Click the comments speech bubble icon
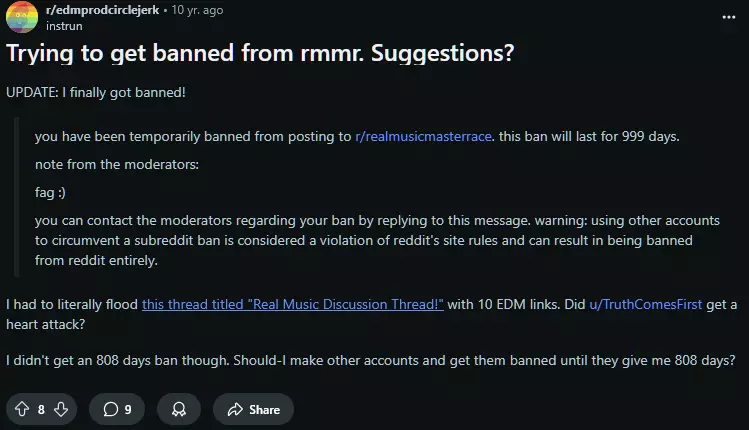The image size is (749, 430). pos(110,409)
